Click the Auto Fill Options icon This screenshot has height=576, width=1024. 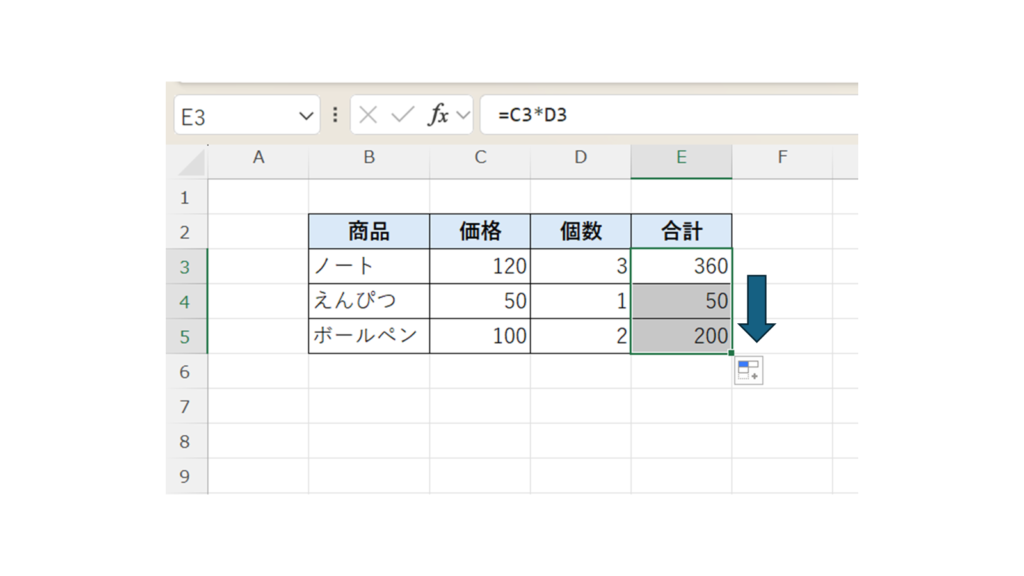click(x=748, y=371)
